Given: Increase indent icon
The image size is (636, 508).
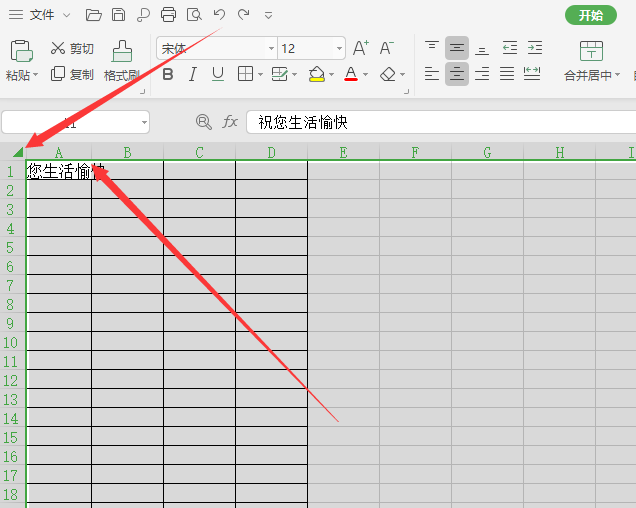Looking at the screenshot, I should pos(535,48).
